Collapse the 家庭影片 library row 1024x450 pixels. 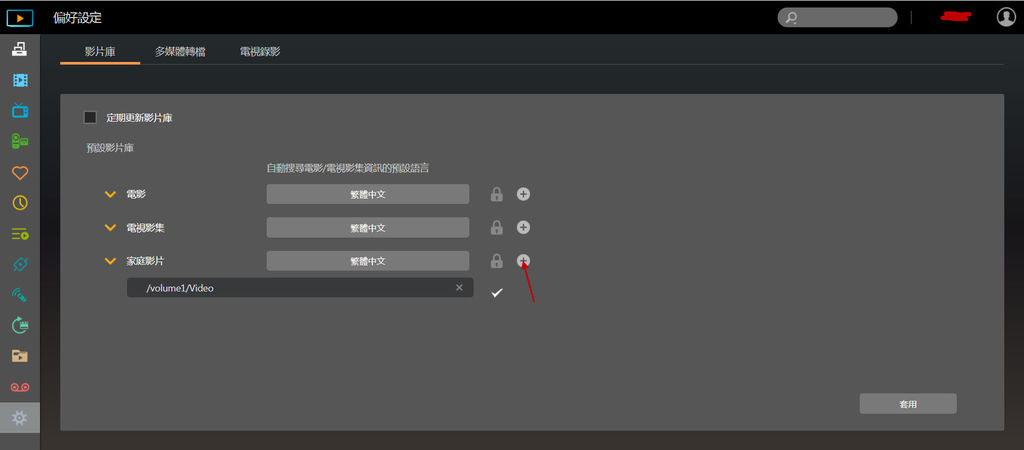(x=110, y=261)
